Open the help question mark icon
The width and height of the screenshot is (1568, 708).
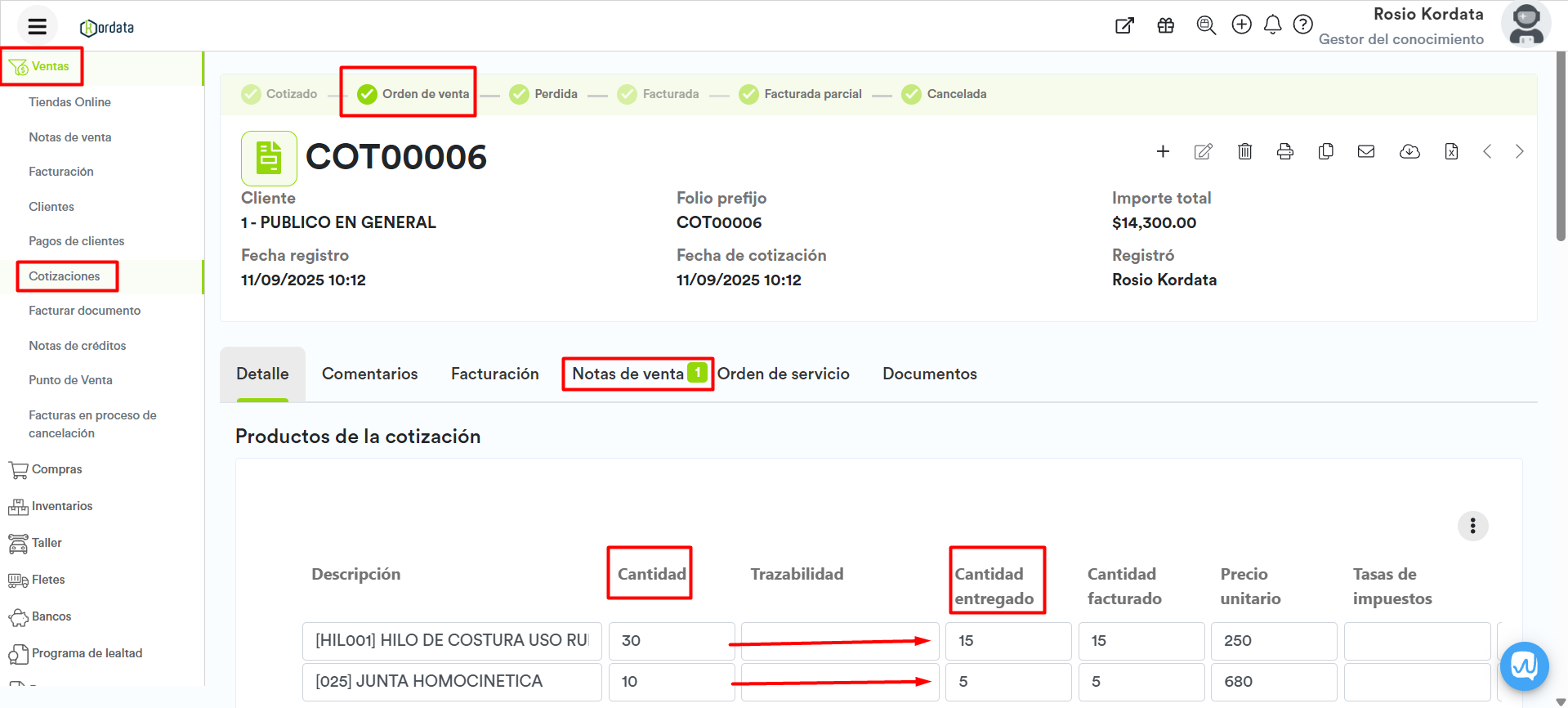click(1303, 25)
